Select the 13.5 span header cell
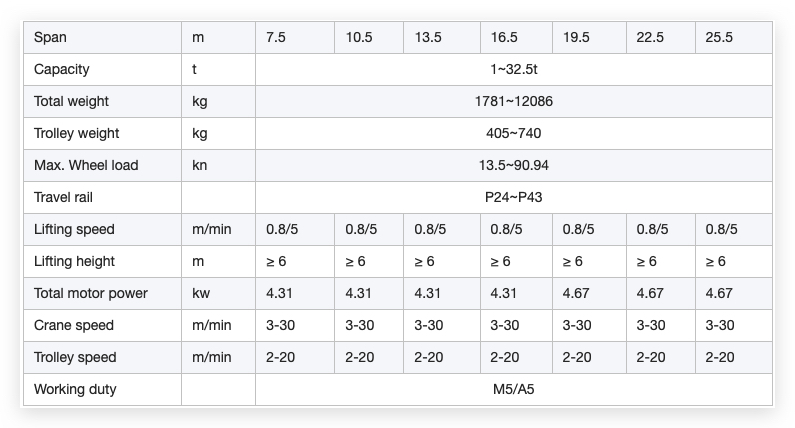 tap(442, 37)
